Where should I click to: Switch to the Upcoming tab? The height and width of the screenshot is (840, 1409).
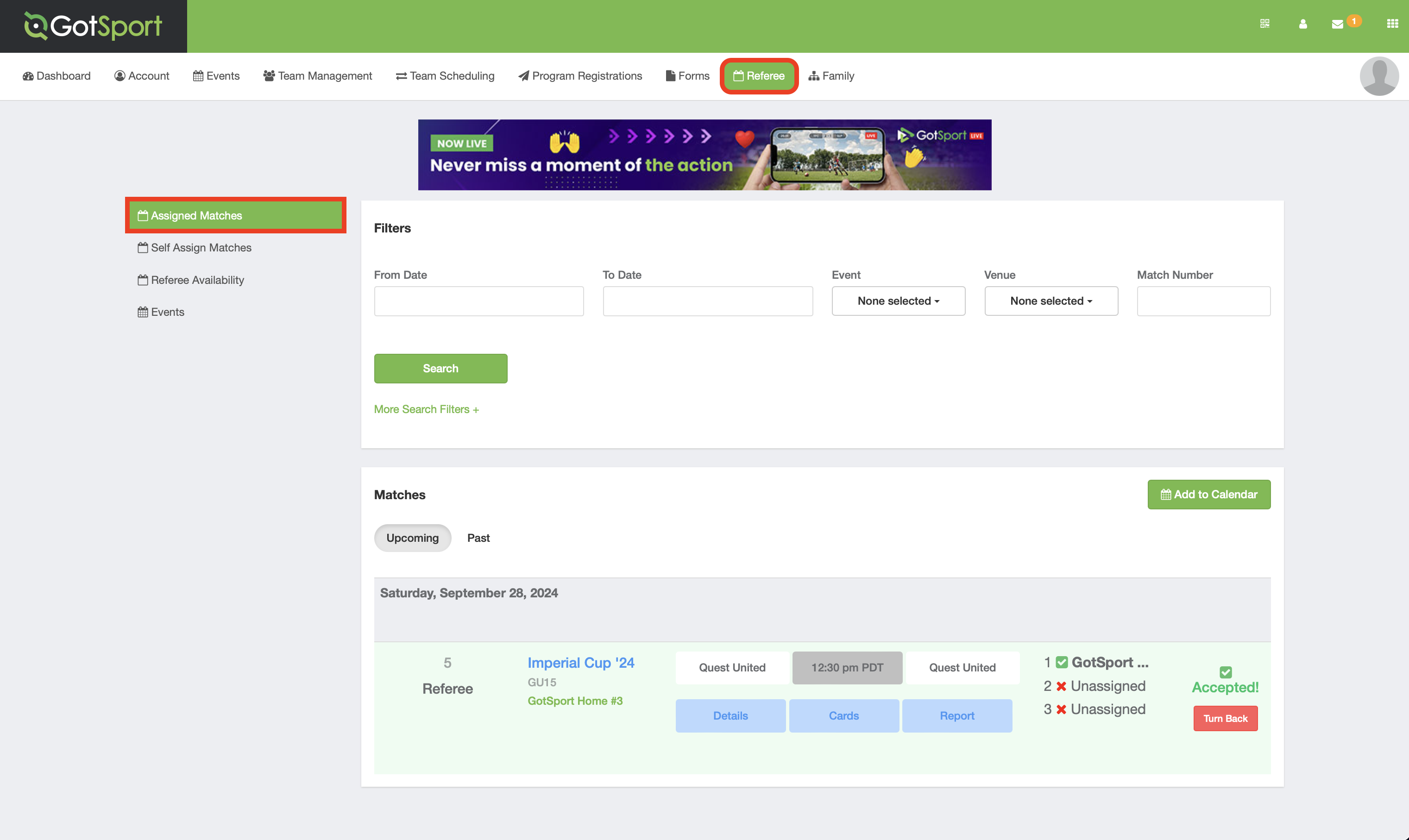tap(413, 538)
